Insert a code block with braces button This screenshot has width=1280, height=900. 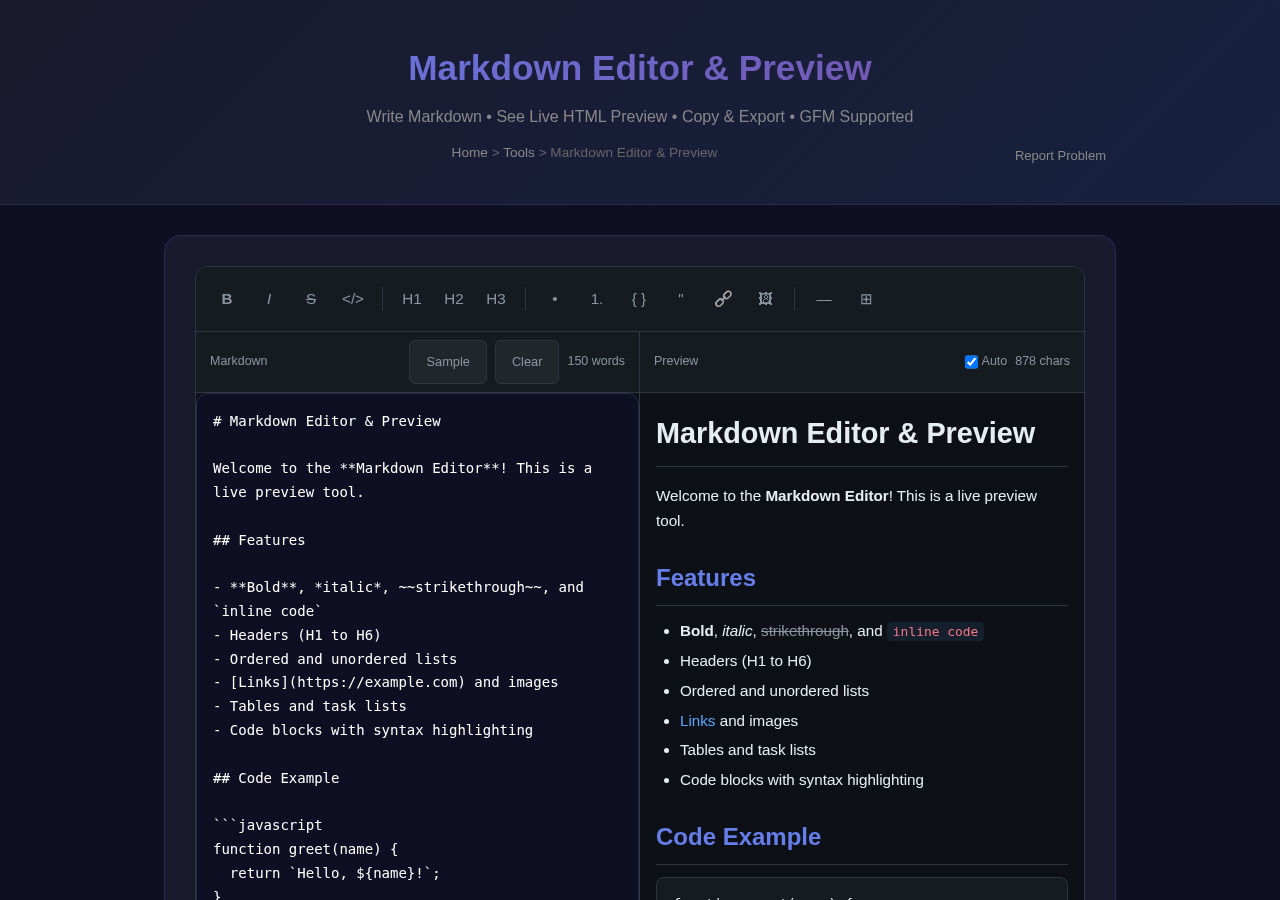click(x=639, y=299)
